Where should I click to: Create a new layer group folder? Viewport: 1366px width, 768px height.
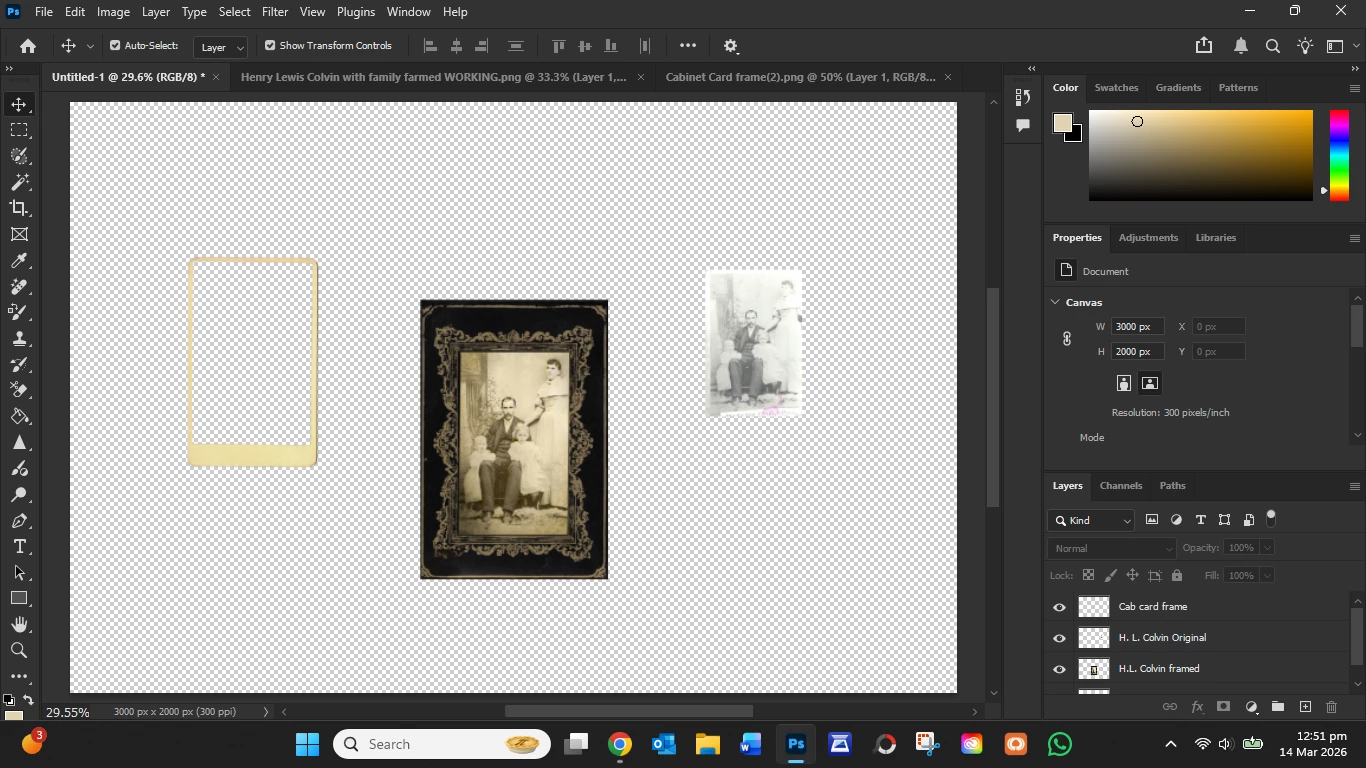(1278, 707)
